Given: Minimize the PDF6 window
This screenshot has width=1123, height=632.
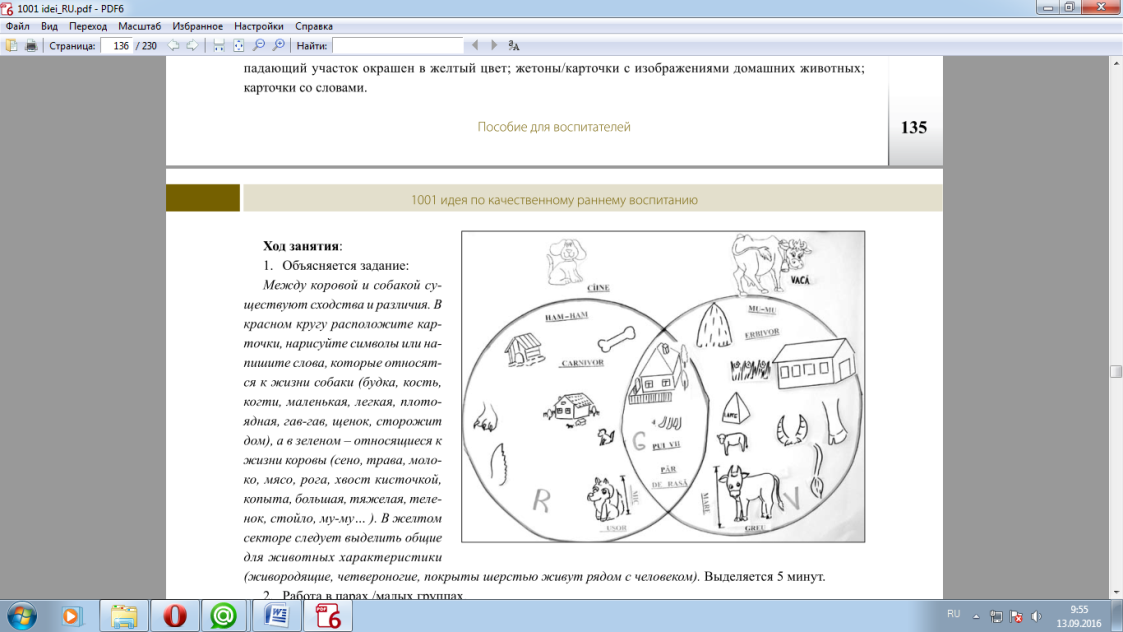Looking at the screenshot, I should [1048, 7].
